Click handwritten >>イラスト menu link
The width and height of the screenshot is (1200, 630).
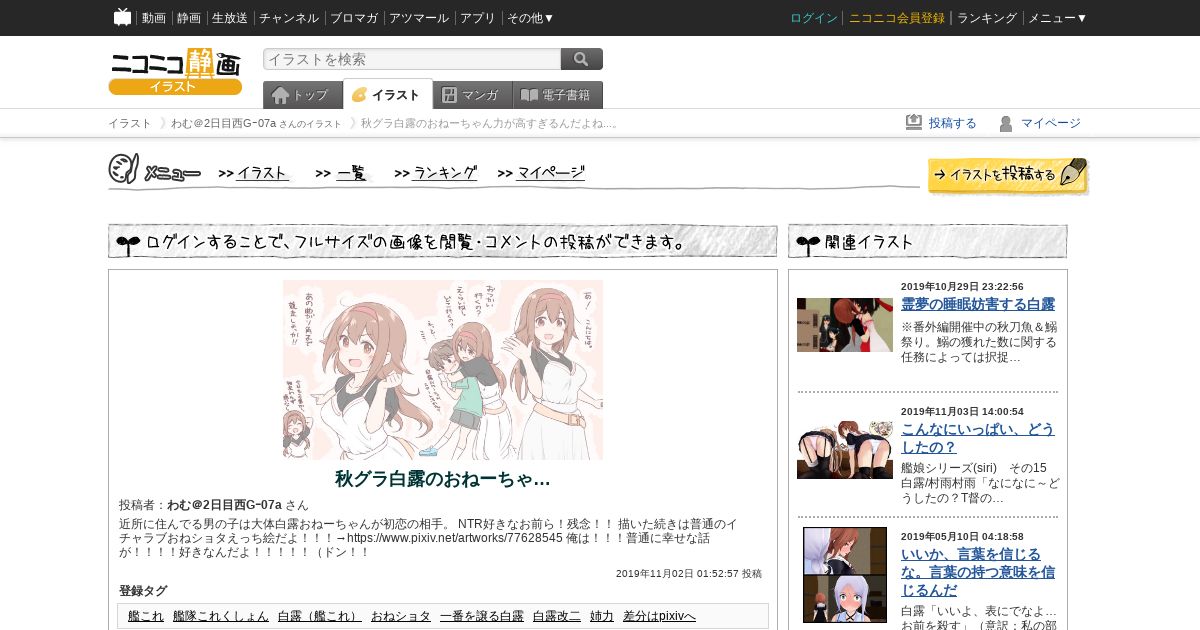pyautogui.click(x=254, y=173)
